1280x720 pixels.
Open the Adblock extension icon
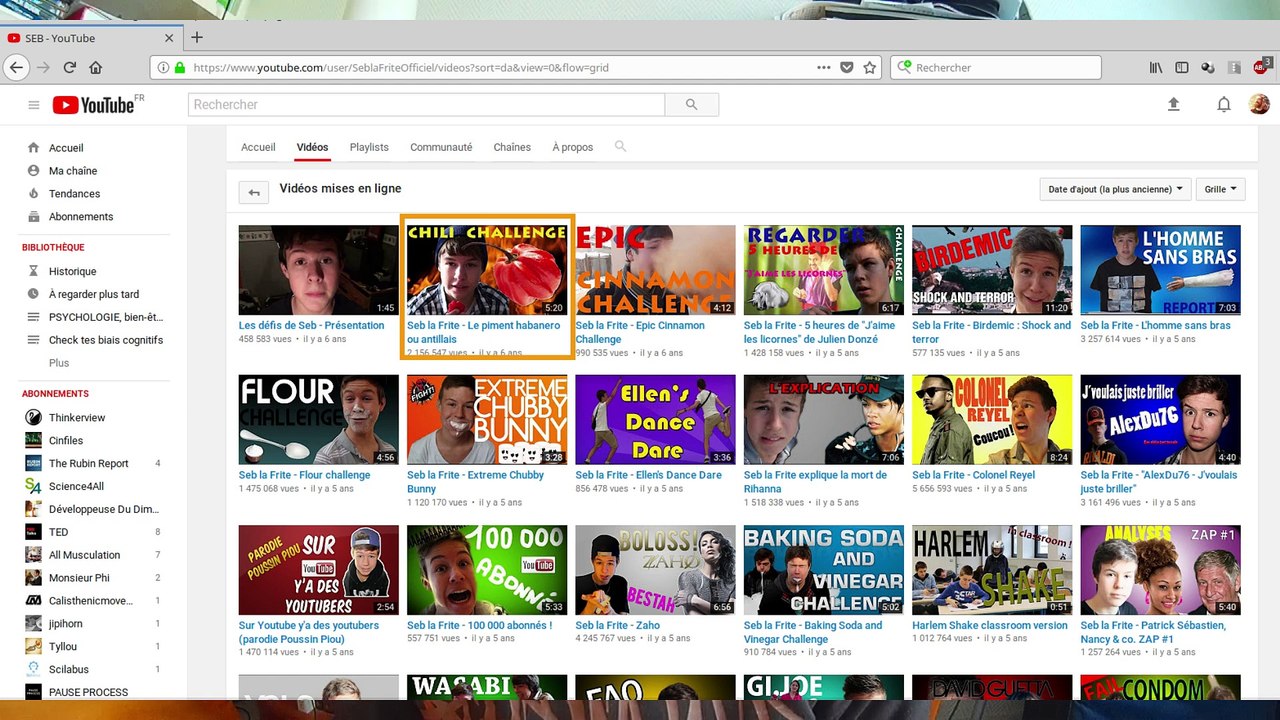click(1262, 66)
